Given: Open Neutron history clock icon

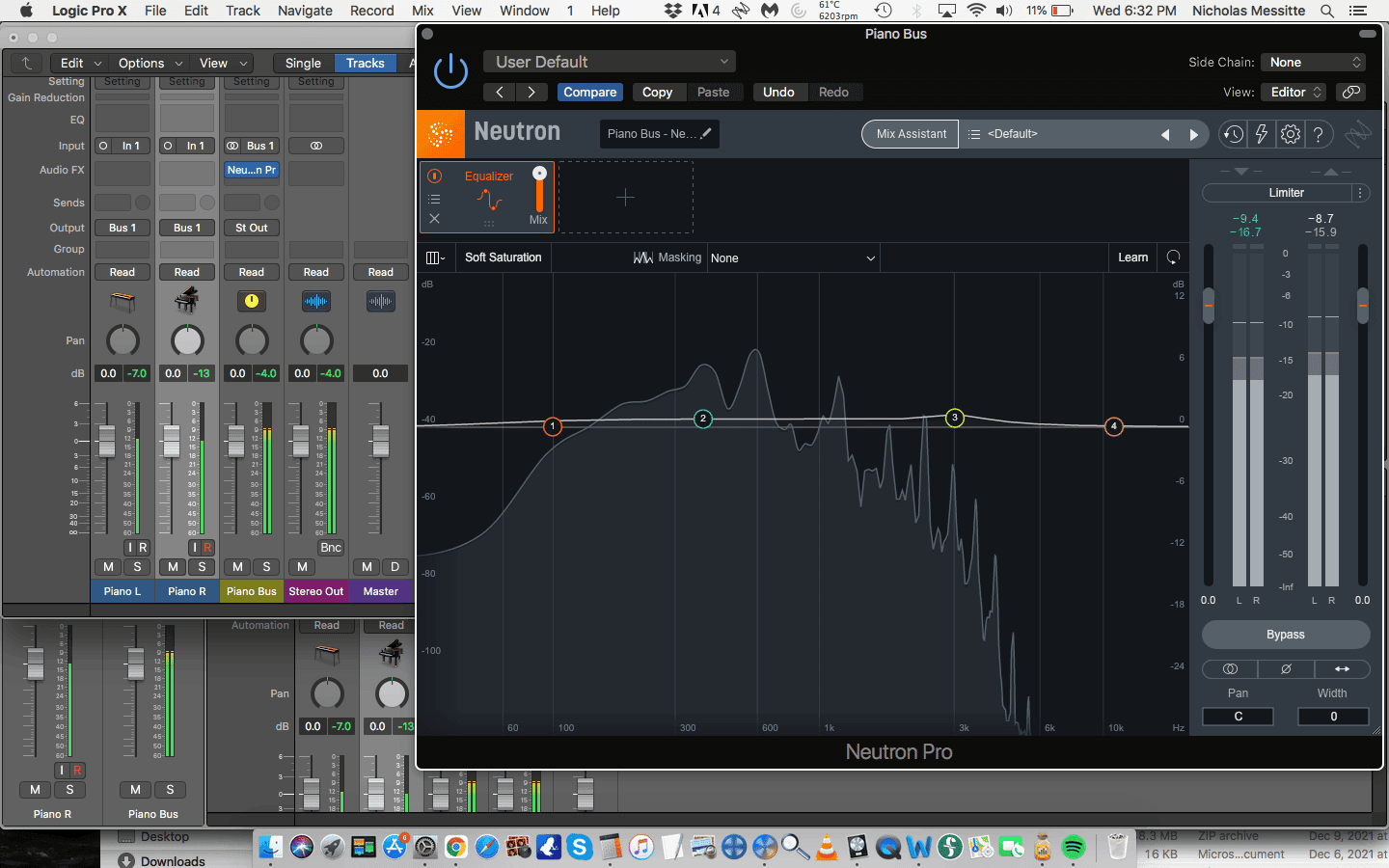Looking at the screenshot, I should tap(1233, 135).
